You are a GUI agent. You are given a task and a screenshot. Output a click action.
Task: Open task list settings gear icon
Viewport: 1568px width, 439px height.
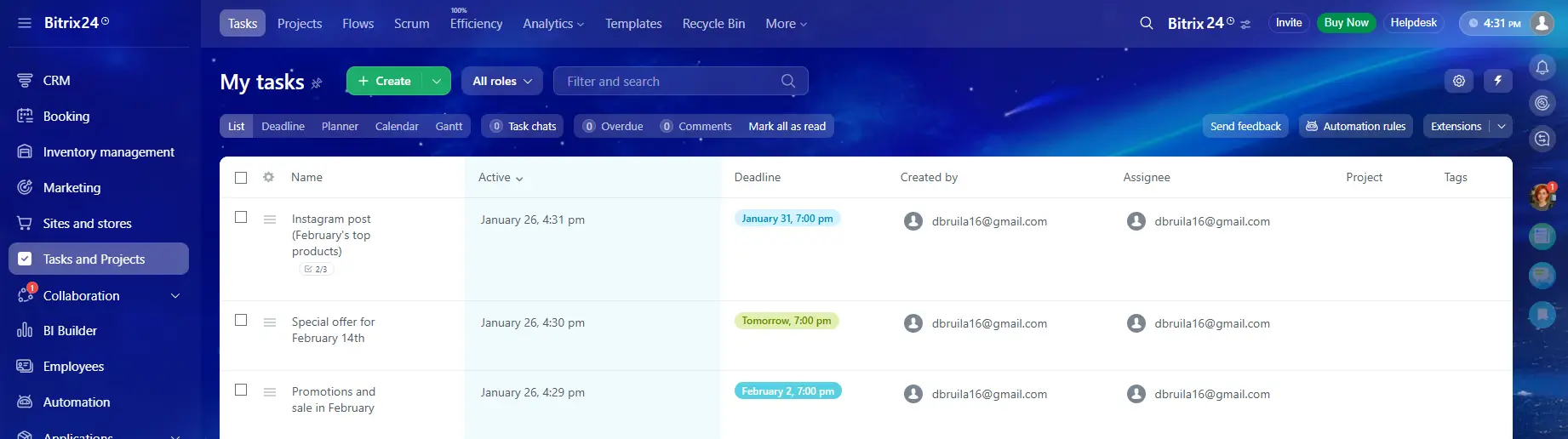point(1459,81)
